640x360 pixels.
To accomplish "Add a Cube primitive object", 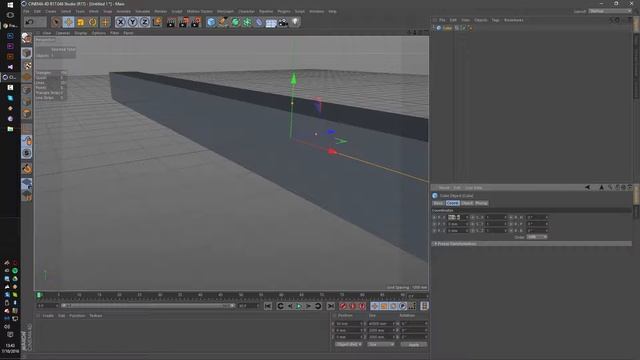I will (211, 22).
